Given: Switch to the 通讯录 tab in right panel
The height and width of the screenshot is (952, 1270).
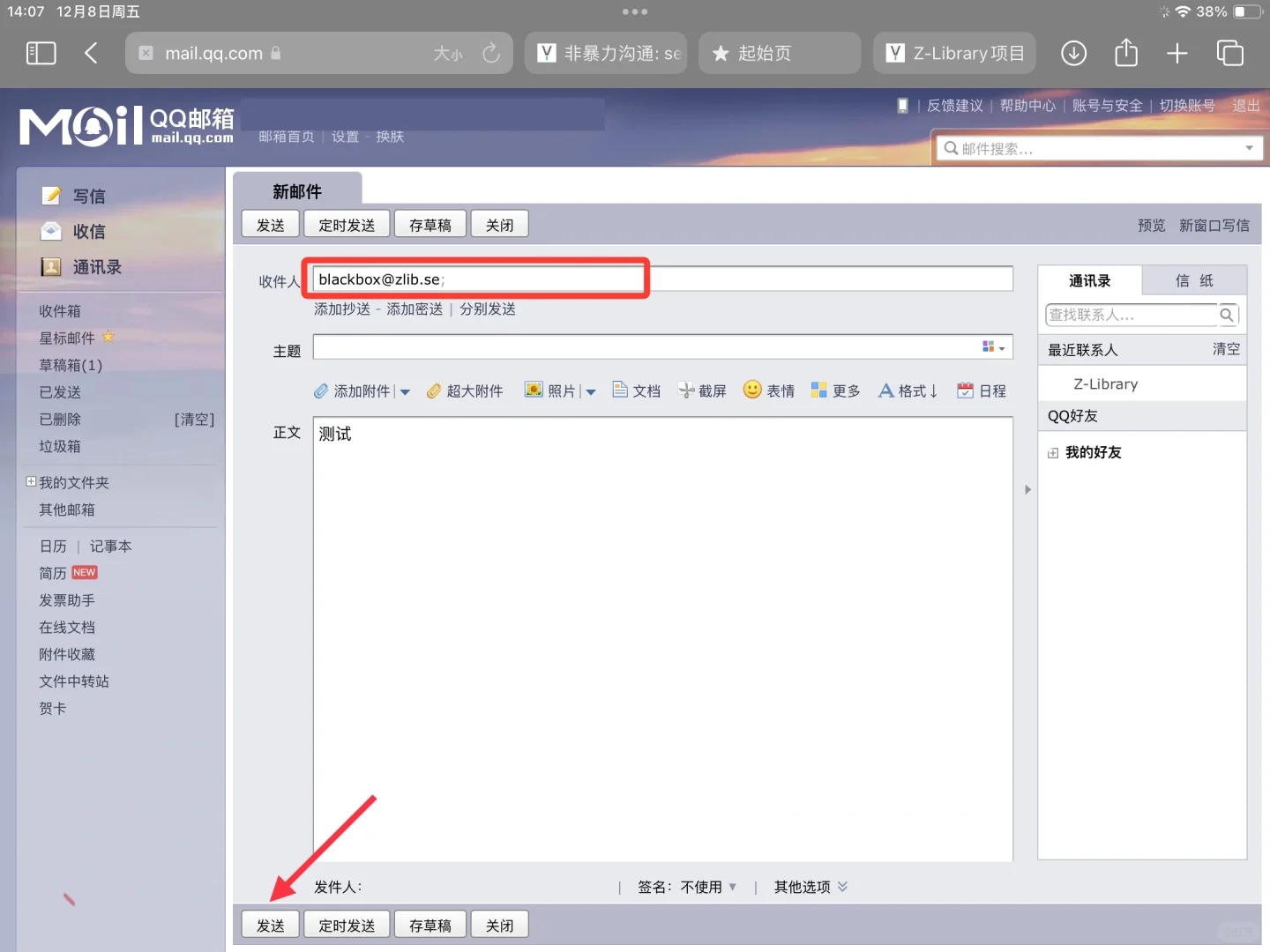Looking at the screenshot, I should [x=1090, y=280].
